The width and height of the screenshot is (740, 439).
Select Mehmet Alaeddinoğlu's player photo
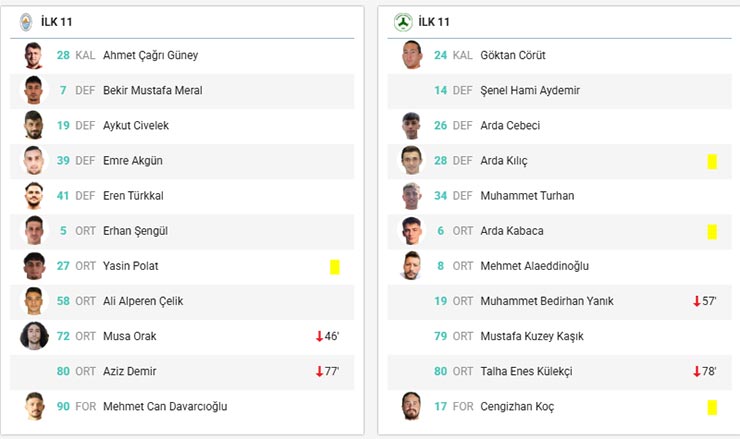[412, 266]
